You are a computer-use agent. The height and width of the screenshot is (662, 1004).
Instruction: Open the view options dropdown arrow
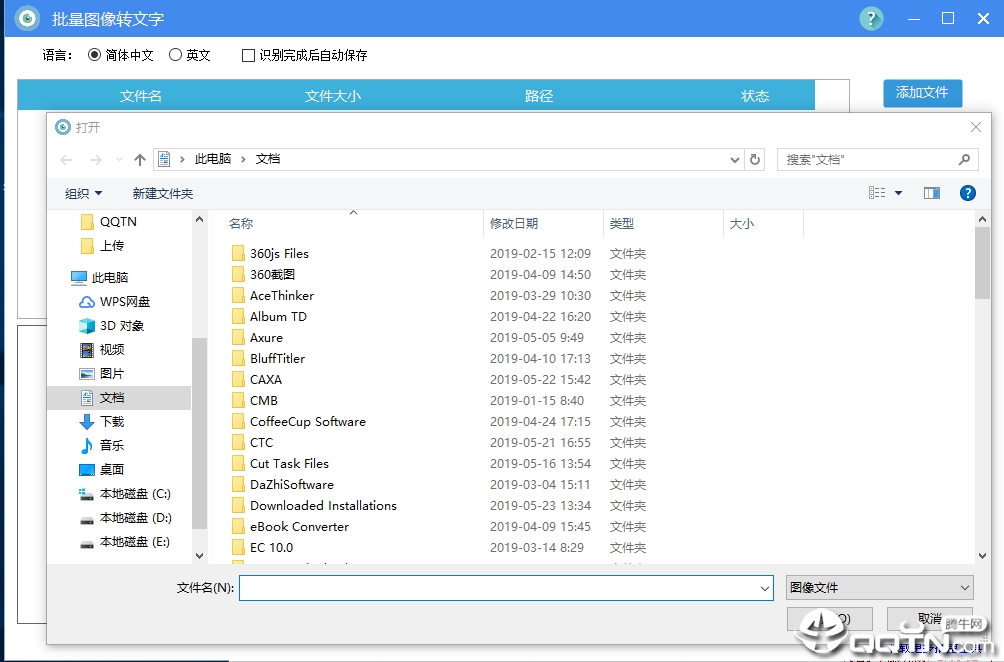[x=898, y=193]
